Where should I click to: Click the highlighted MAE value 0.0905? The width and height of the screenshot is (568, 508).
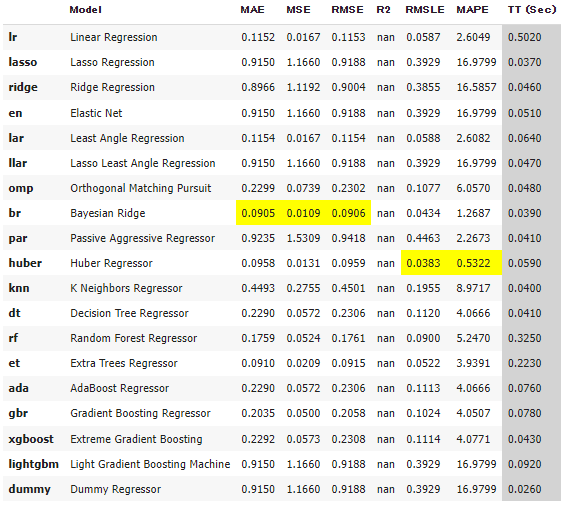click(258, 213)
